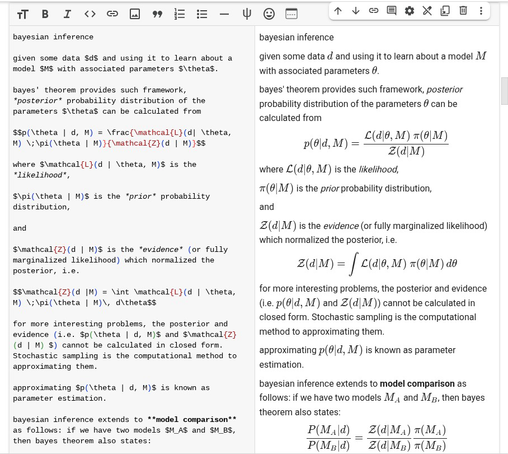Click the lone 'and' line in the preview
This screenshot has height=454, width=508.
pyautogui.click(x=267, y=207)
